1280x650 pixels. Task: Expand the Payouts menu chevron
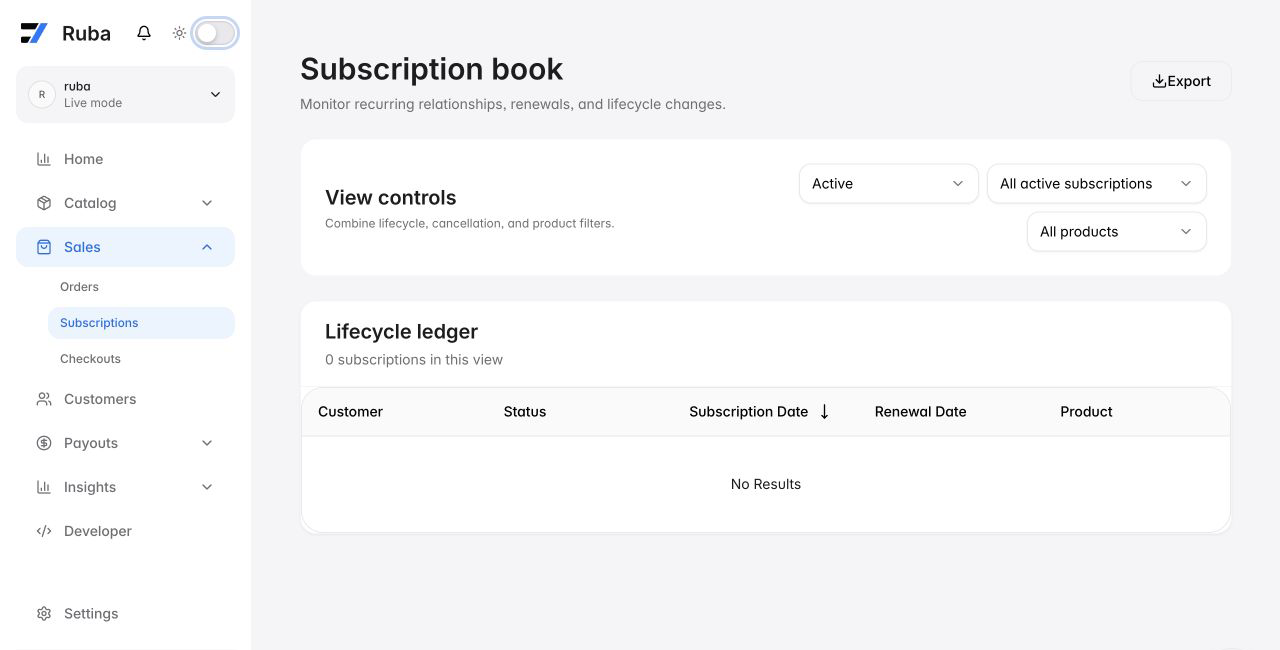click(207, 443)
